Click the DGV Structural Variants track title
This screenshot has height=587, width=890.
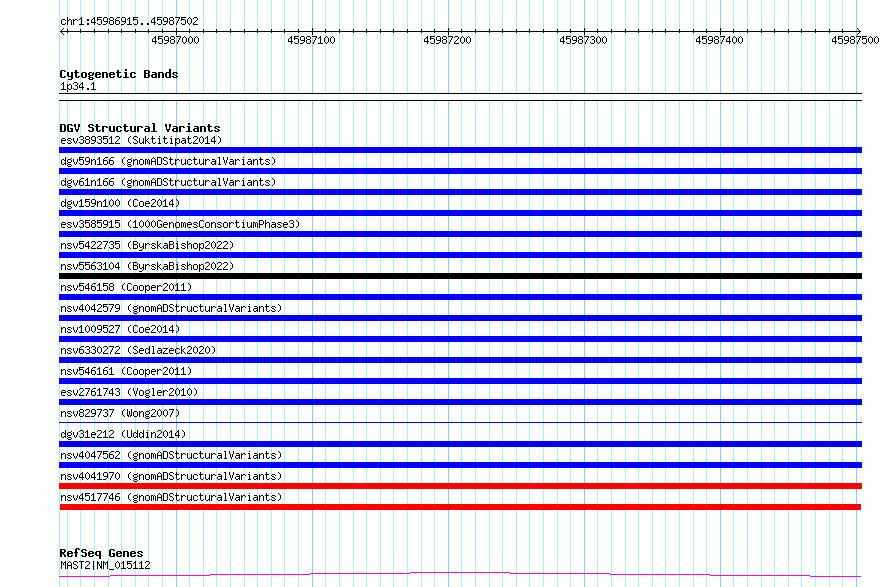click(140, 128)
